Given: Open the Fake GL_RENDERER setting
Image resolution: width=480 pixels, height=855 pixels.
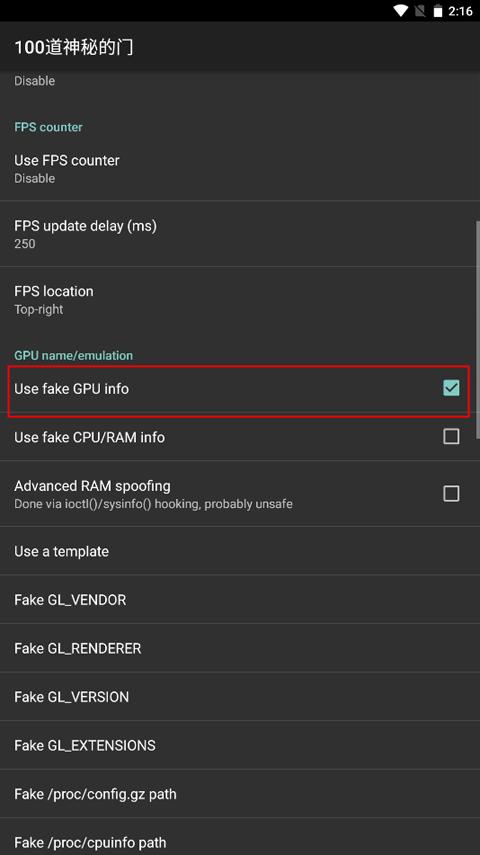Looking at the screenshot, I should [240, 648].
